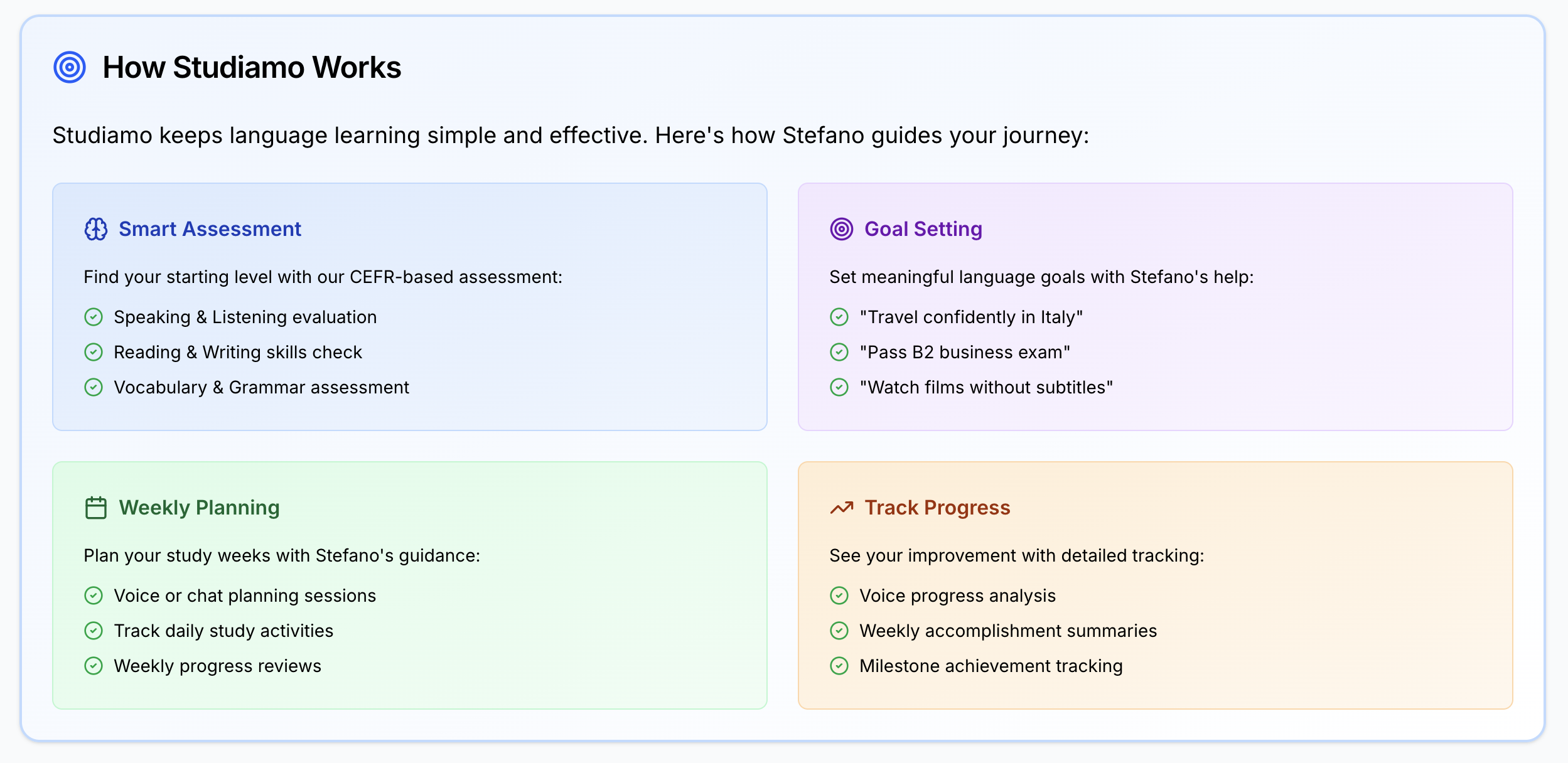Click the calendar icon for Weekly Planning

pyautogui.click(x=96, y=508)
